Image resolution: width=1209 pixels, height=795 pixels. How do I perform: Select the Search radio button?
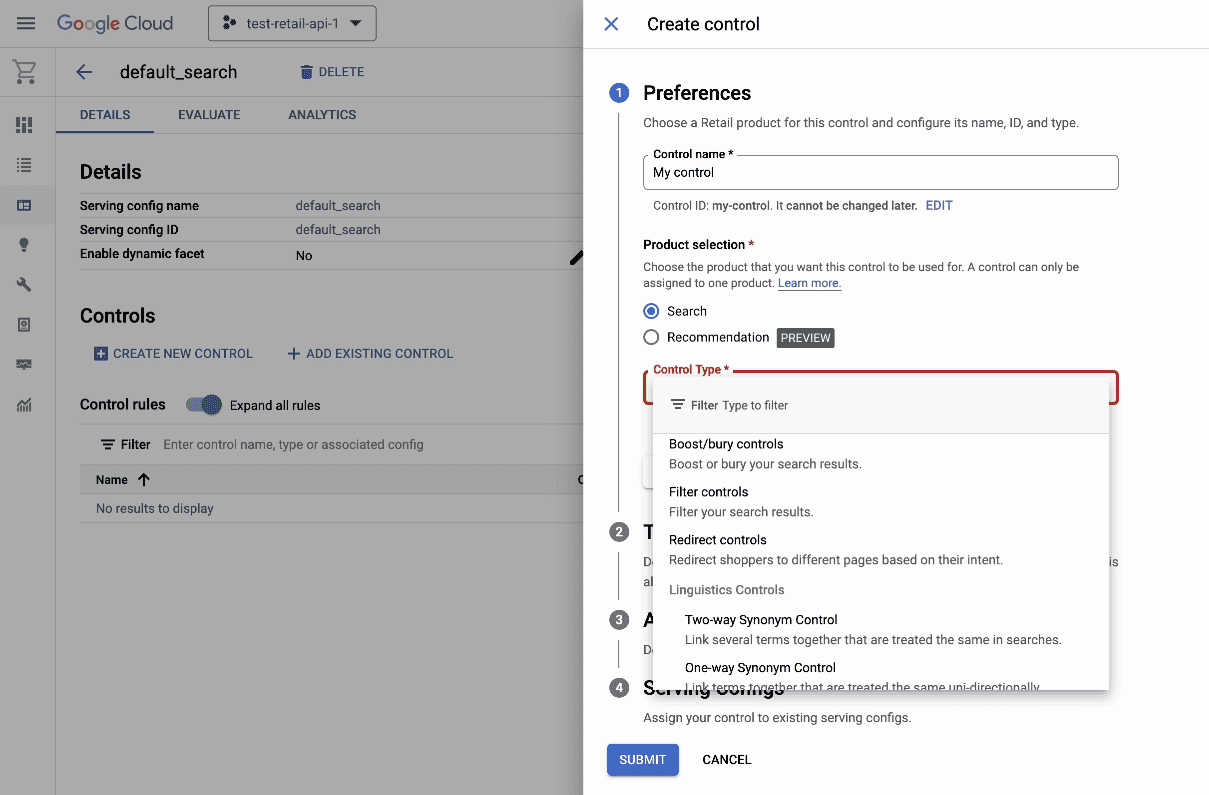[x=651, y=311]
